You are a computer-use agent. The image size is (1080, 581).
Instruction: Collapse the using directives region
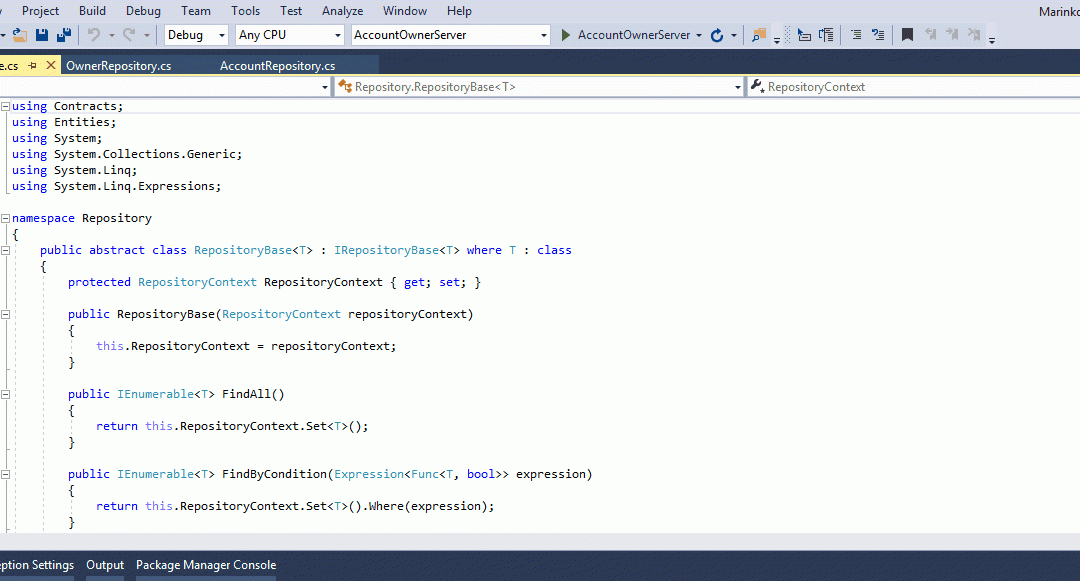coord(5,106)
